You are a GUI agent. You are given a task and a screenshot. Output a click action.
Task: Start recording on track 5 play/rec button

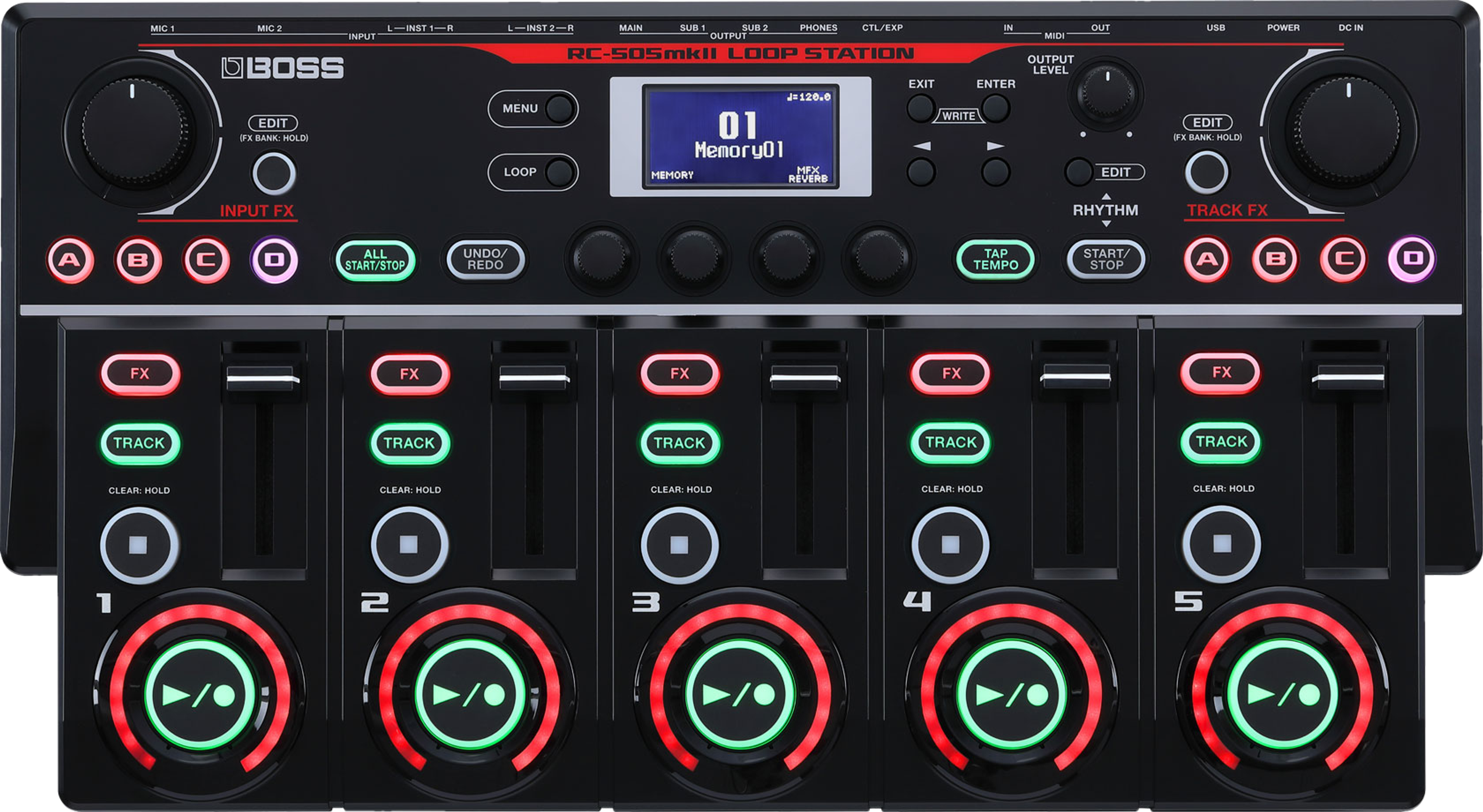[1282, 695]
